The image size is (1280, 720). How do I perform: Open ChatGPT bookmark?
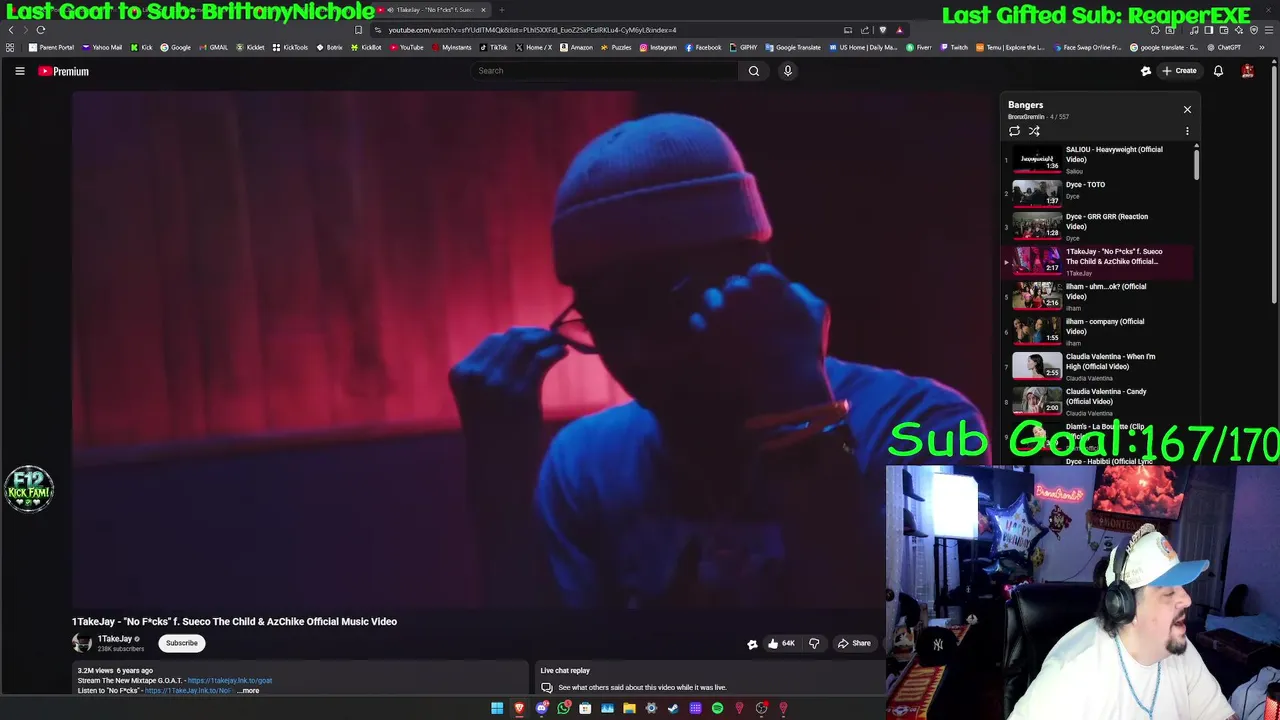1224,47
